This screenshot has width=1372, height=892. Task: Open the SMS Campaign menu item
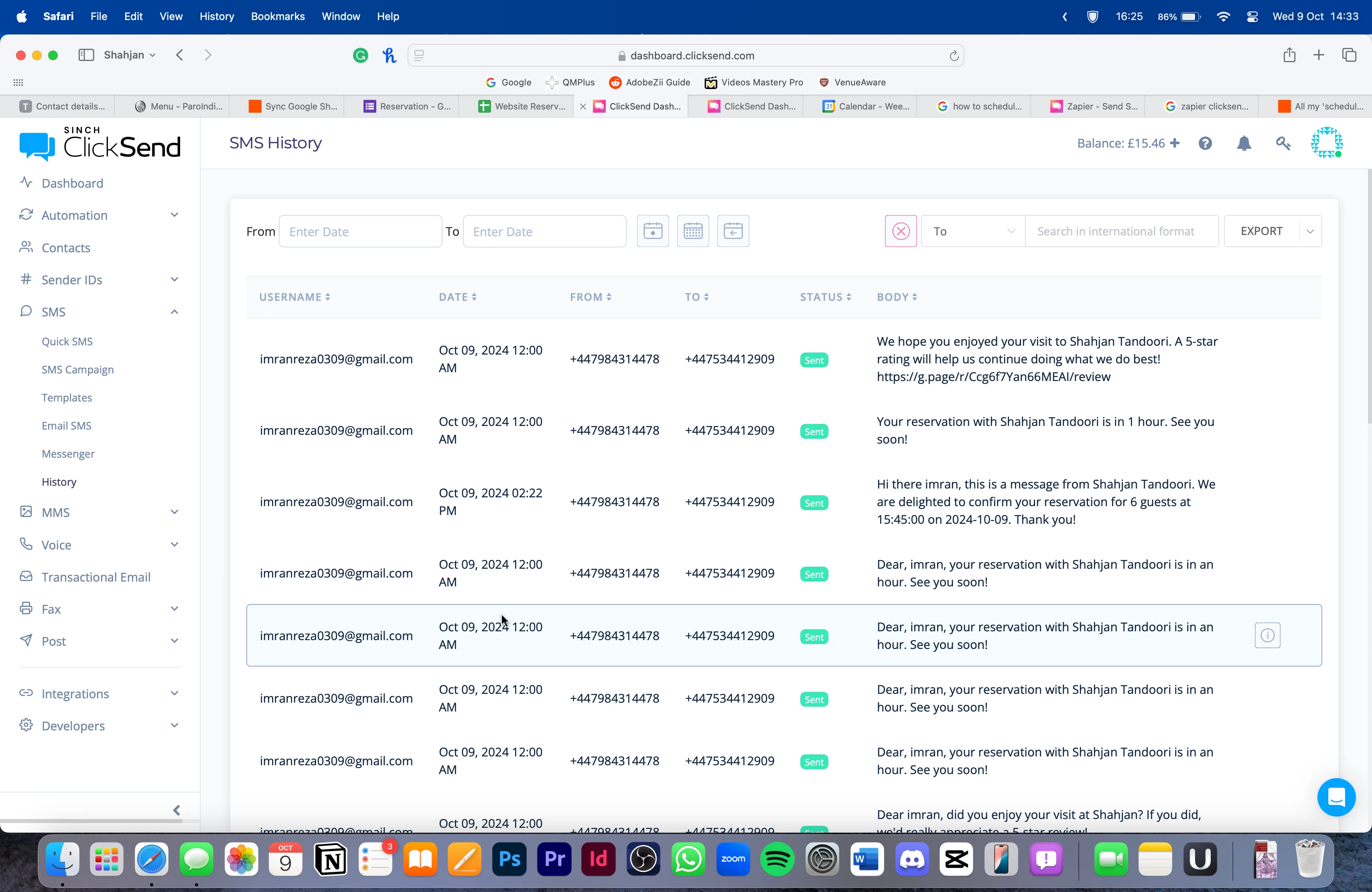point(77,369)
